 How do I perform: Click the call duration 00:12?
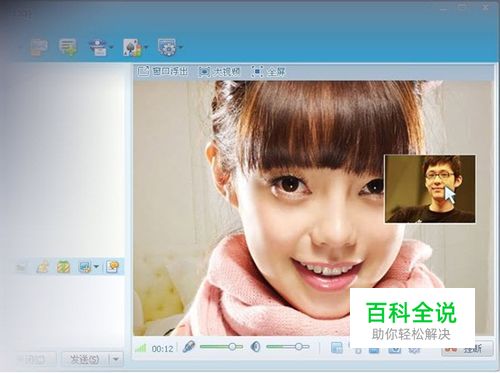click(x=162, y=349)
